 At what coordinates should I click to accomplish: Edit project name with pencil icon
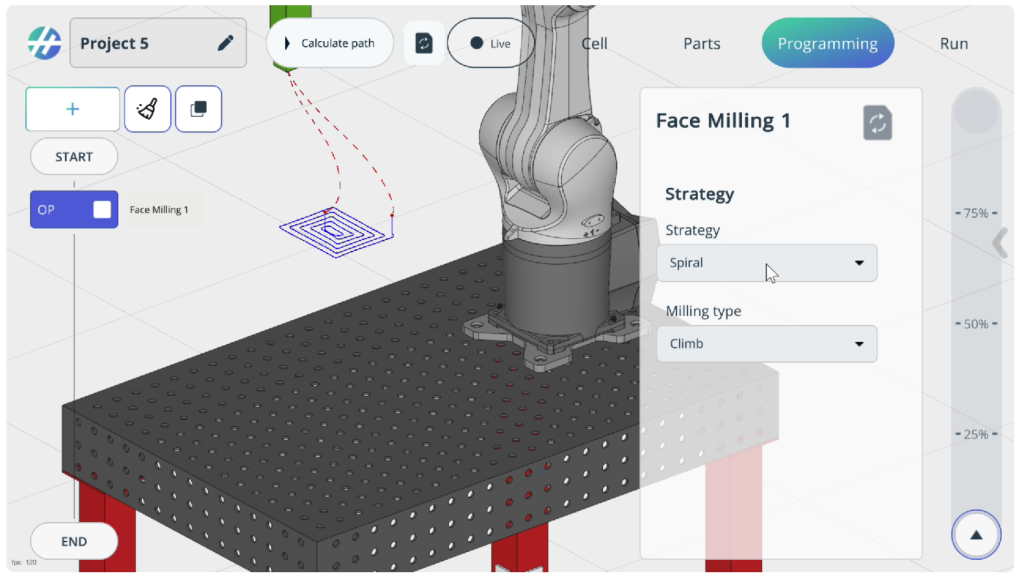coord(225,43)
